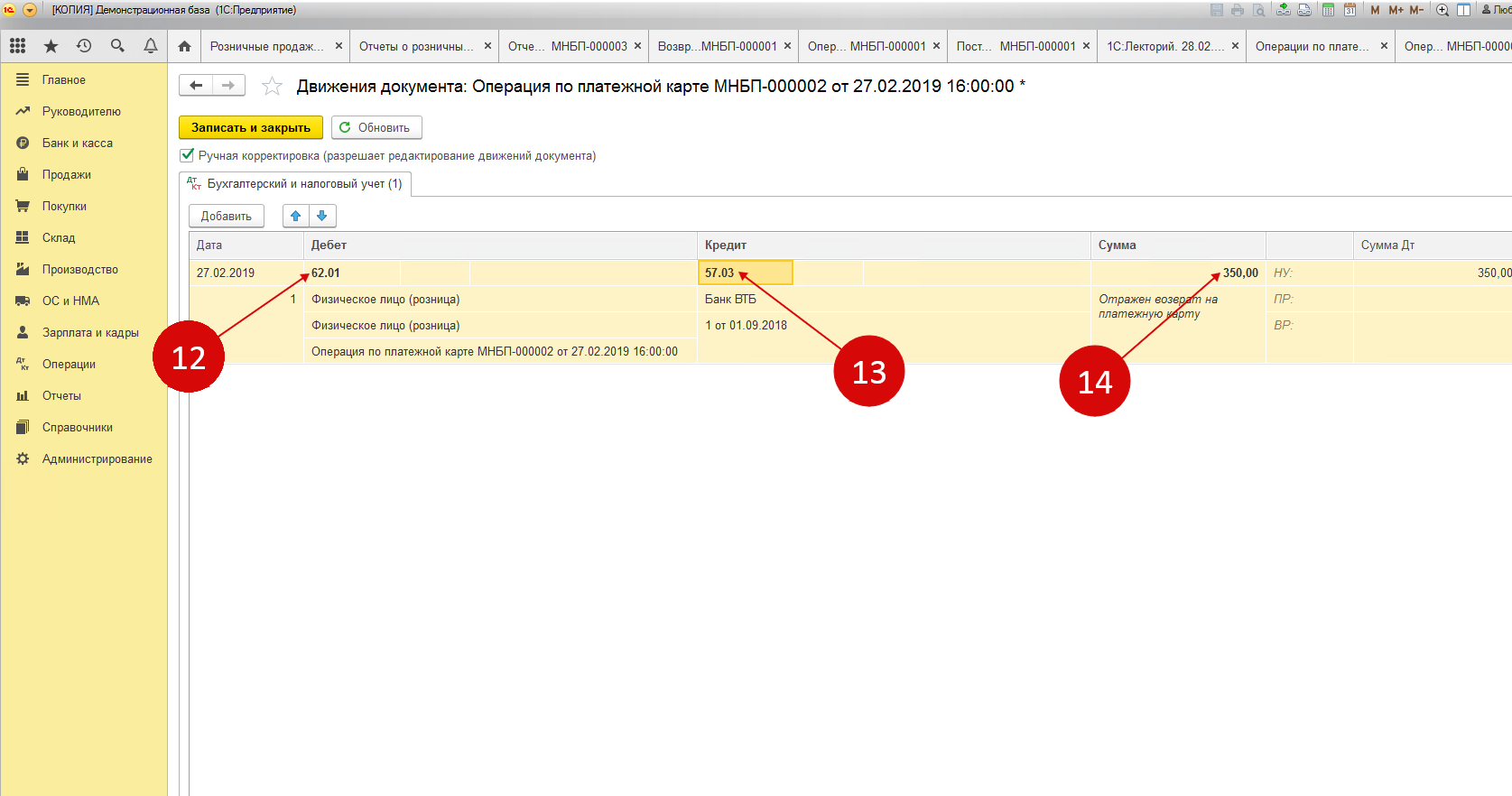Open notifications bell icon
Image resolution: width=1512 pixels, height=796 pixels.
(x=151, y=46)
